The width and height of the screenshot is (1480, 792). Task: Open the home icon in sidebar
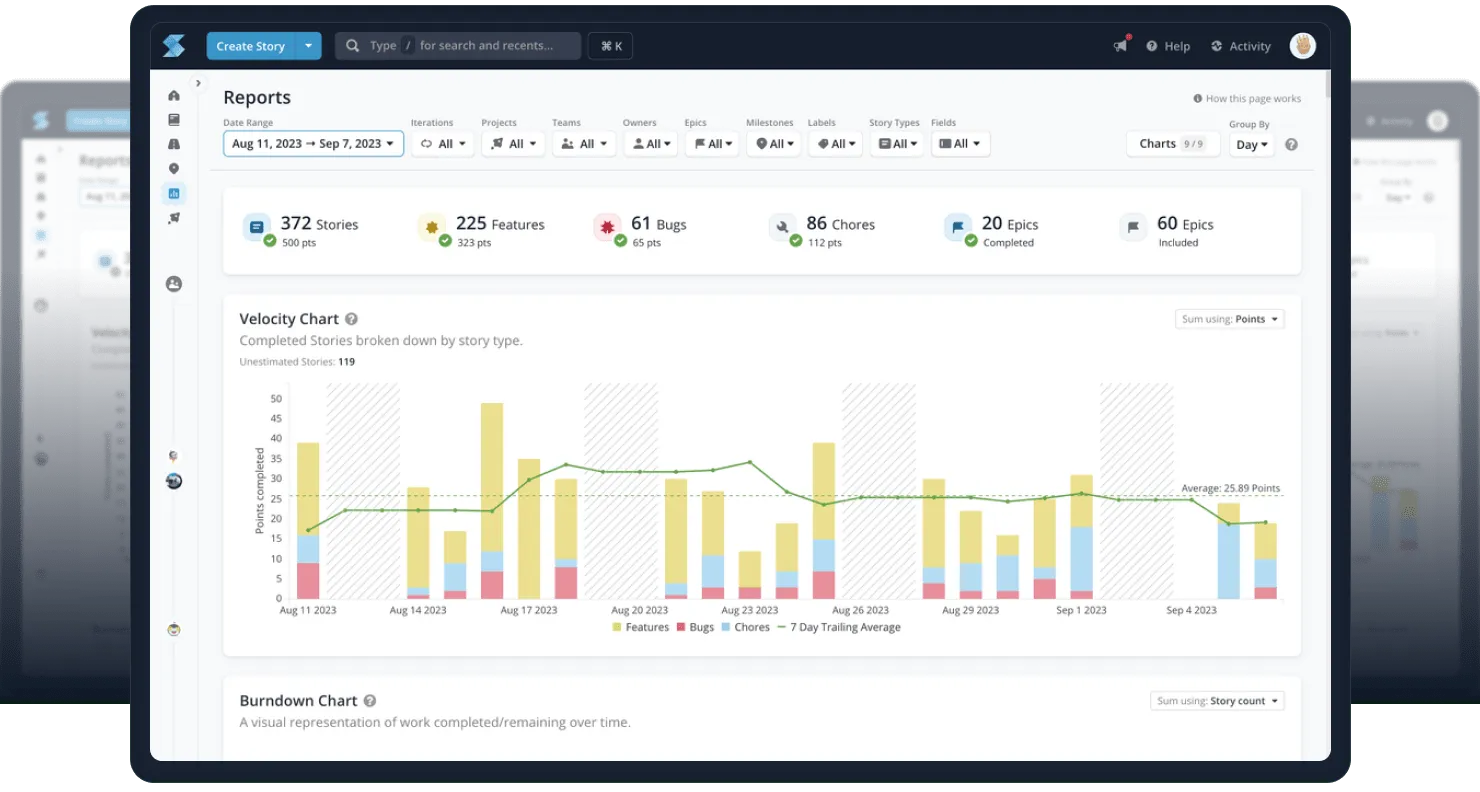tap(174, 95)
